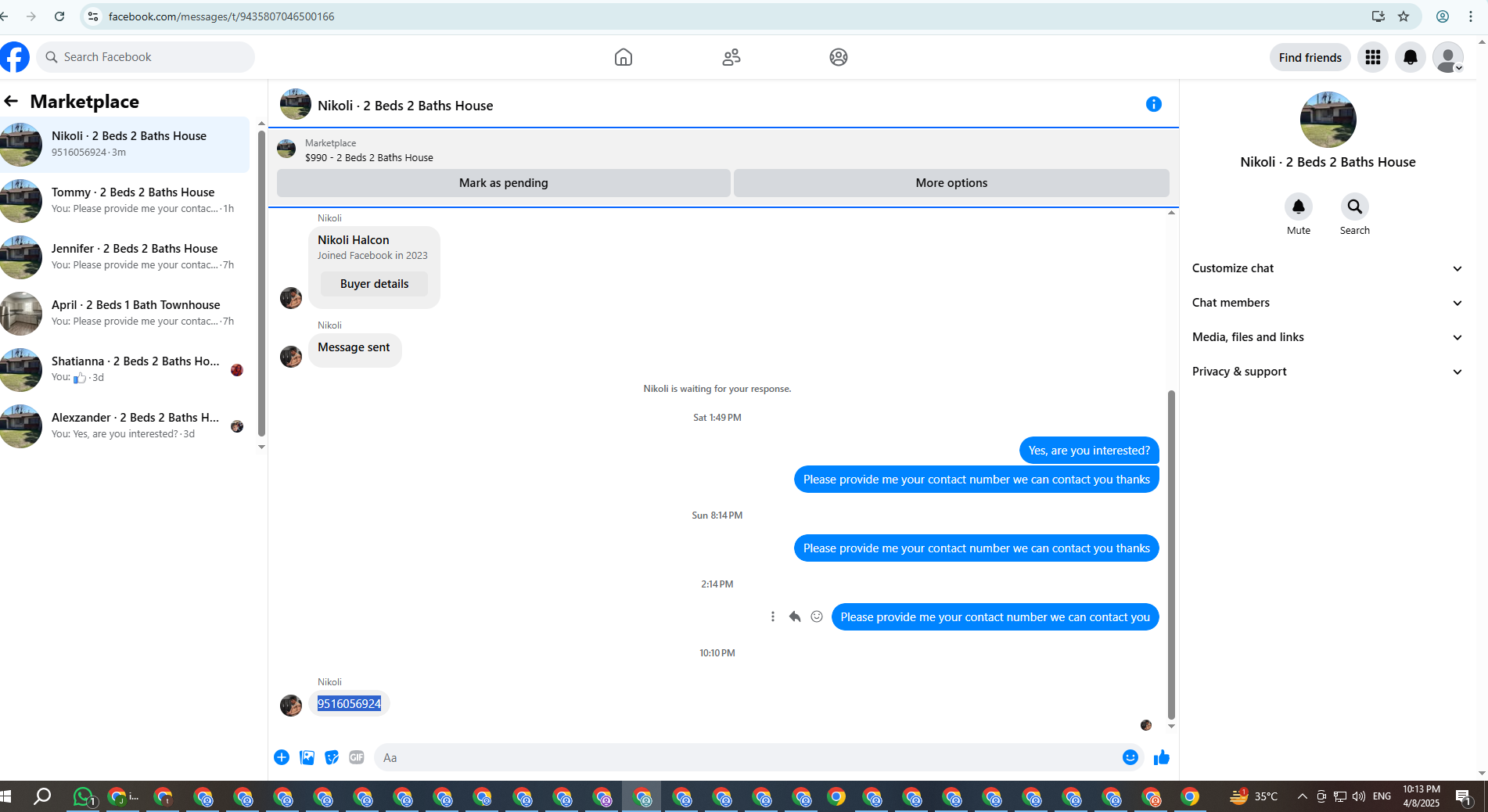The image size is (1488, 812).
Task: Expand the Chat members section
Action: pyautogui.click(x=1328, y=303)
